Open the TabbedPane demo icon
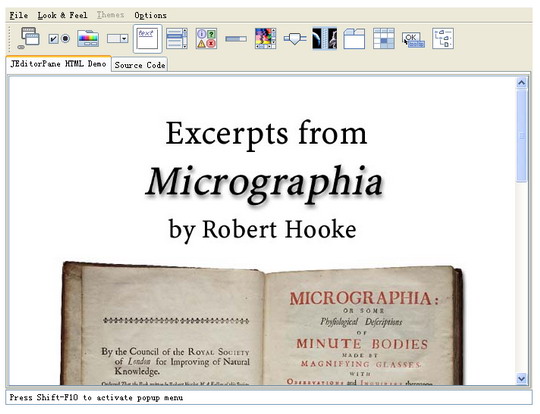Image resolution: width=540 pixels, height=414 pixels. click(354, 38)
